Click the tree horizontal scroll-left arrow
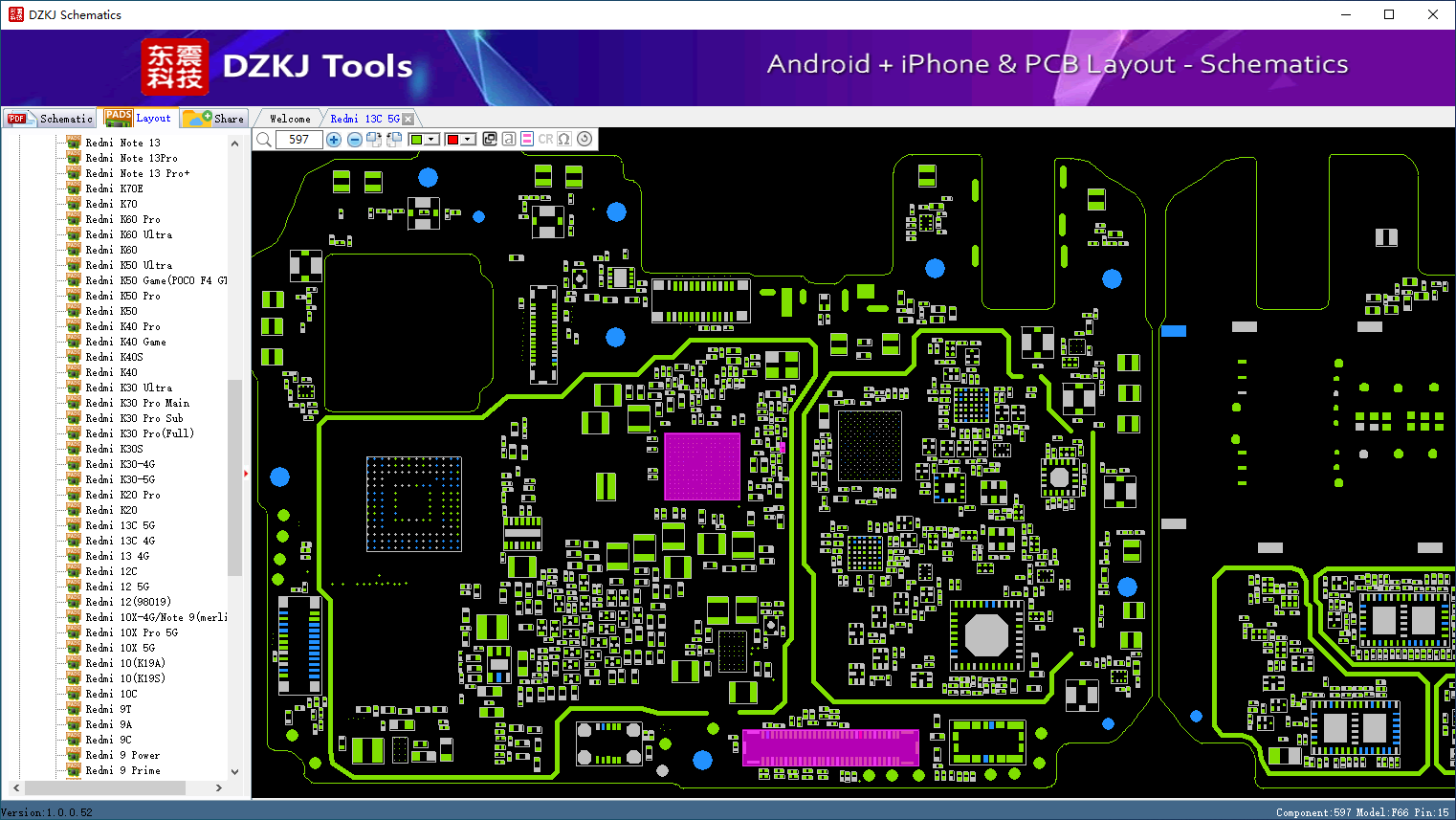Image resolution: width=1456 pixels, height=820 pixels. pyautogui.click(x=16, y=787)
